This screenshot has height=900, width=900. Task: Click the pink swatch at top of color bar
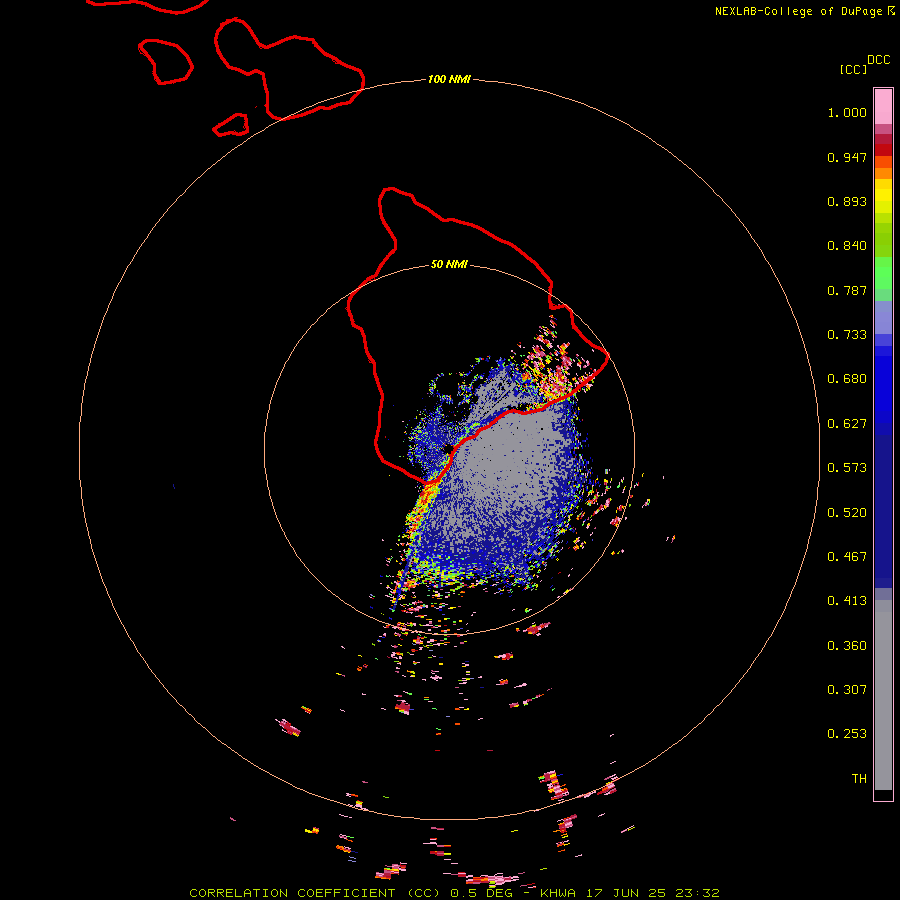tap(883, 107)
